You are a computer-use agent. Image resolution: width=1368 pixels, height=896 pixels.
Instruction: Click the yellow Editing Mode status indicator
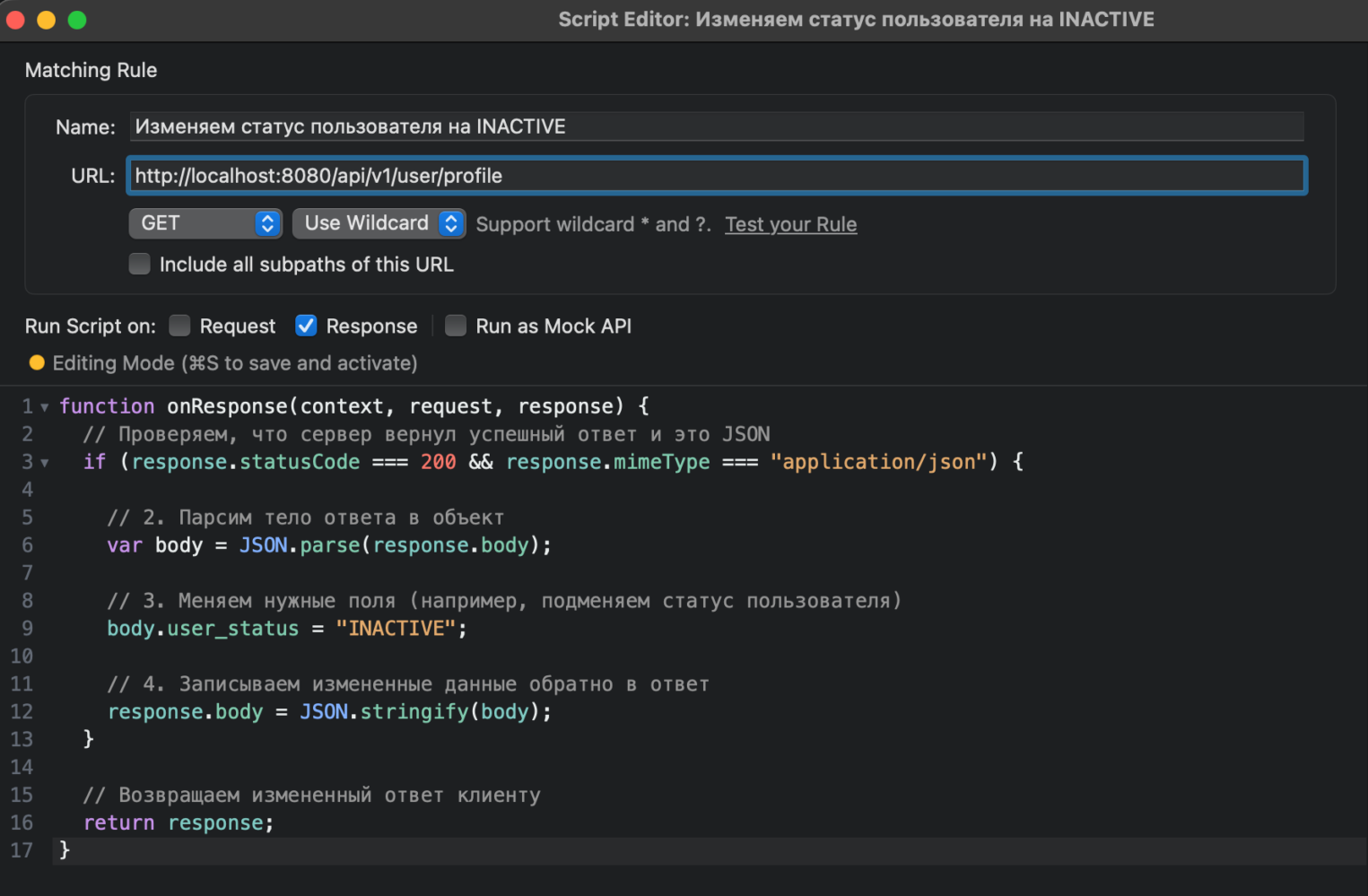pos(37,363)
